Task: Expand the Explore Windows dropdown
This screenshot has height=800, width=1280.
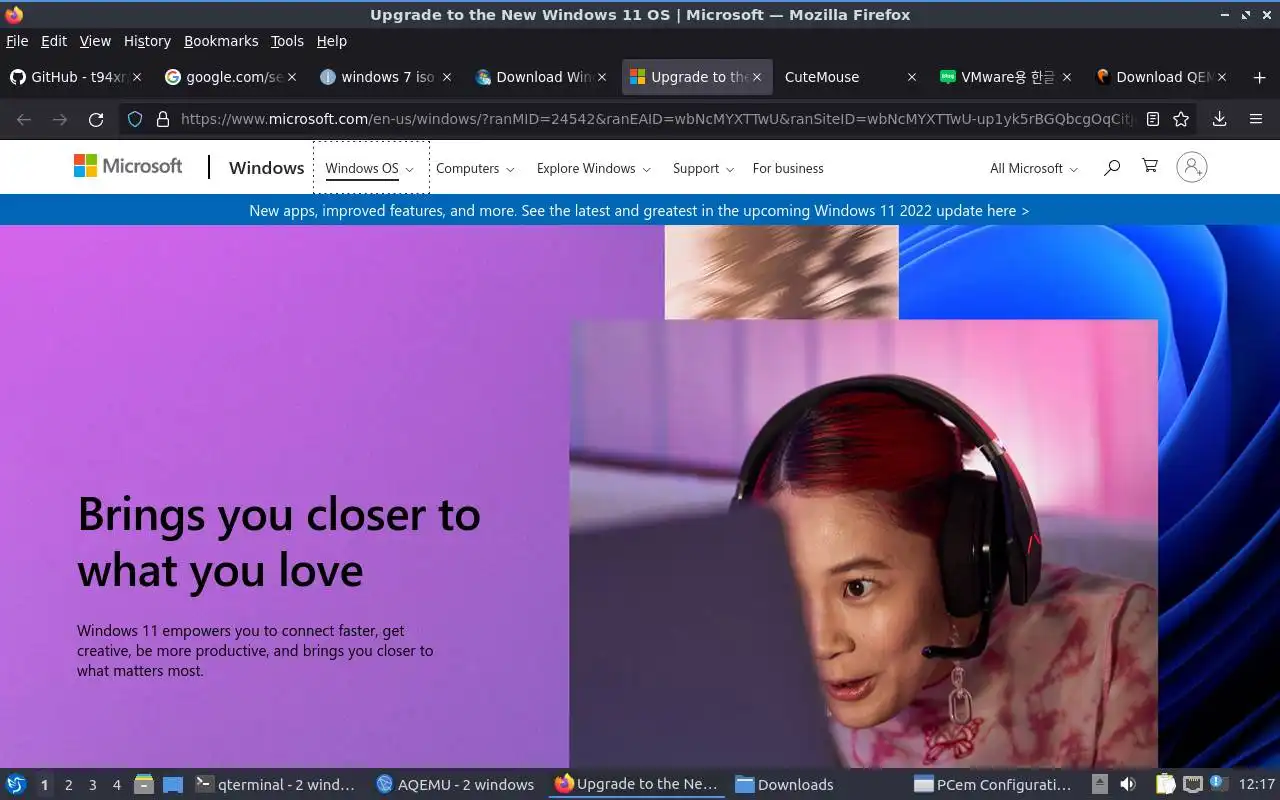Action: coord(593,168)
